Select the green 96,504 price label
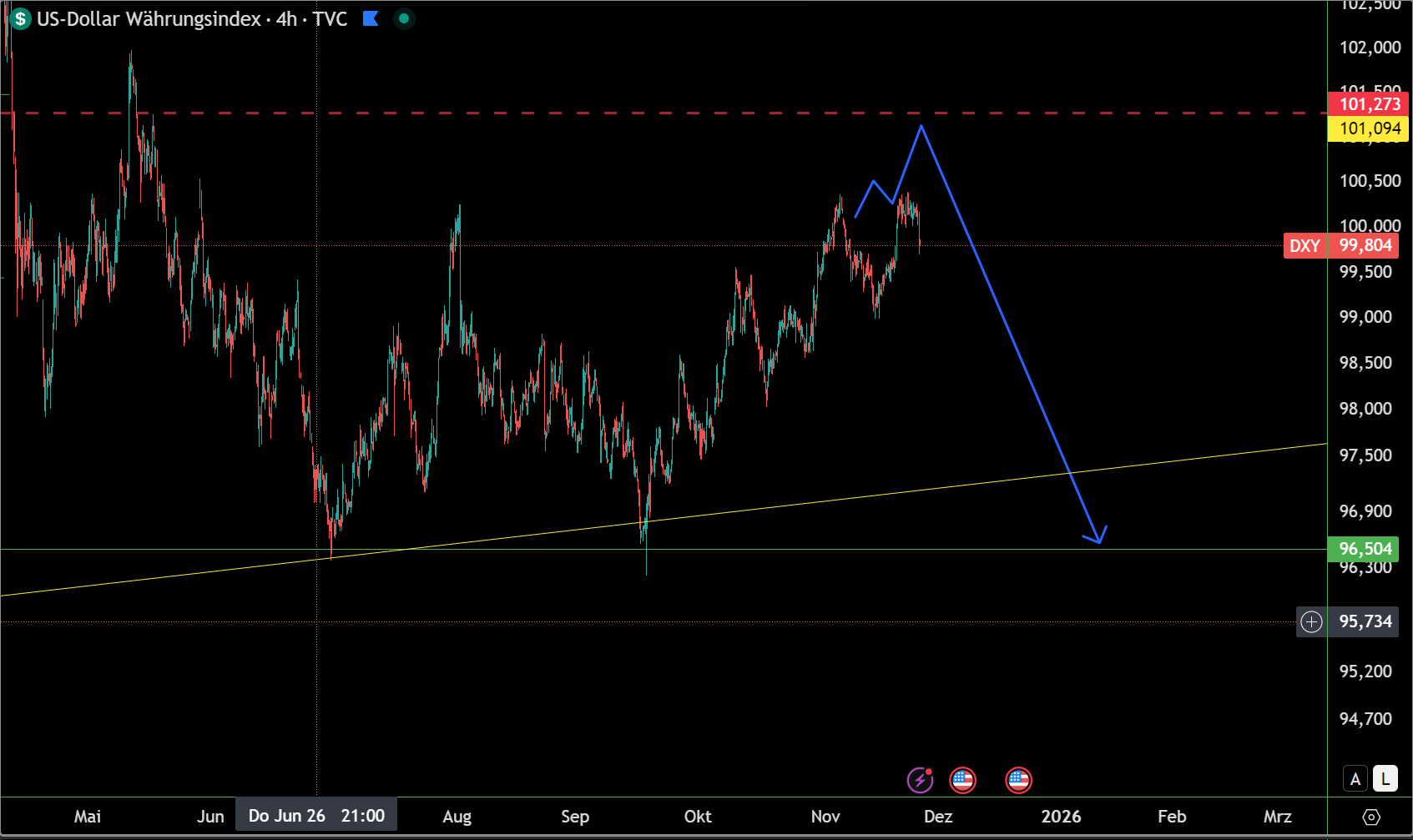1413x840 pixels. (1365, 549)
